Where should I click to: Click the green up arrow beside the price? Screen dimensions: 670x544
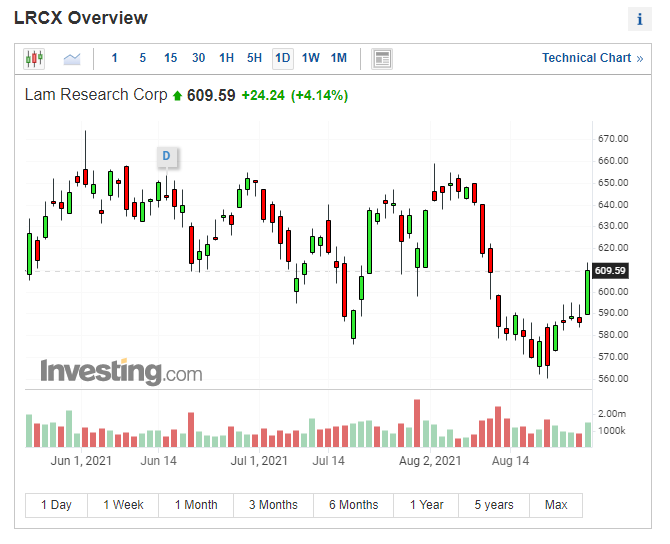177,96
